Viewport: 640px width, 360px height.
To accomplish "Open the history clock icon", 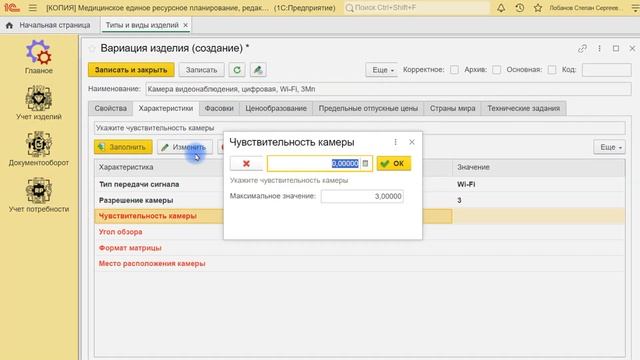I will 520,8.
